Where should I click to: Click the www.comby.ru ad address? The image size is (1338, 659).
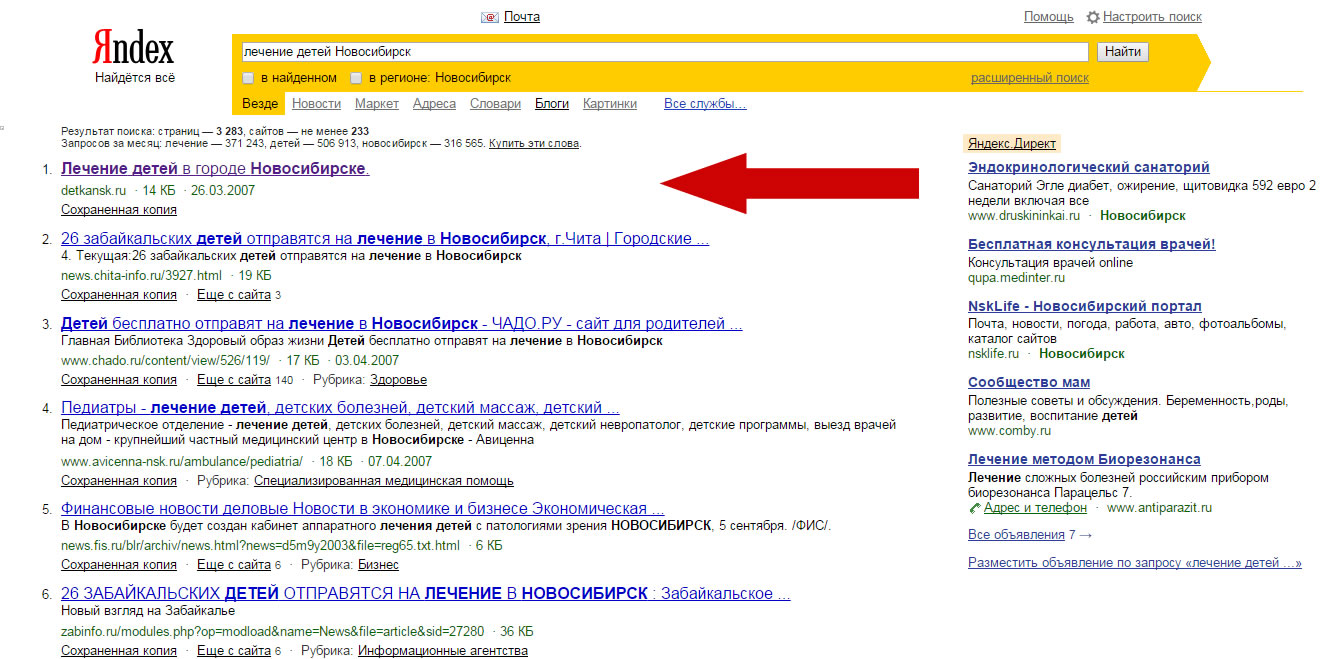pyautogui.click(x=1009, y=431)
